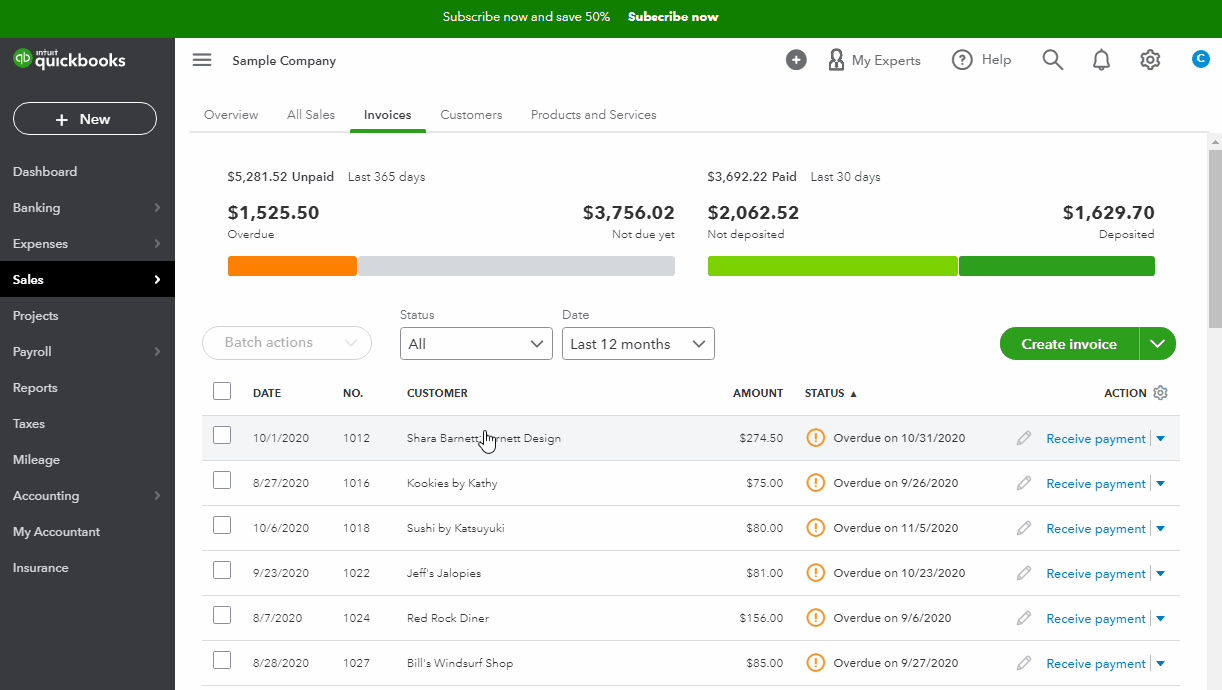Check the select-all invoices checkbox
Screen dimensions: 1222x690
pyautogui.click(x=222, y=391)
